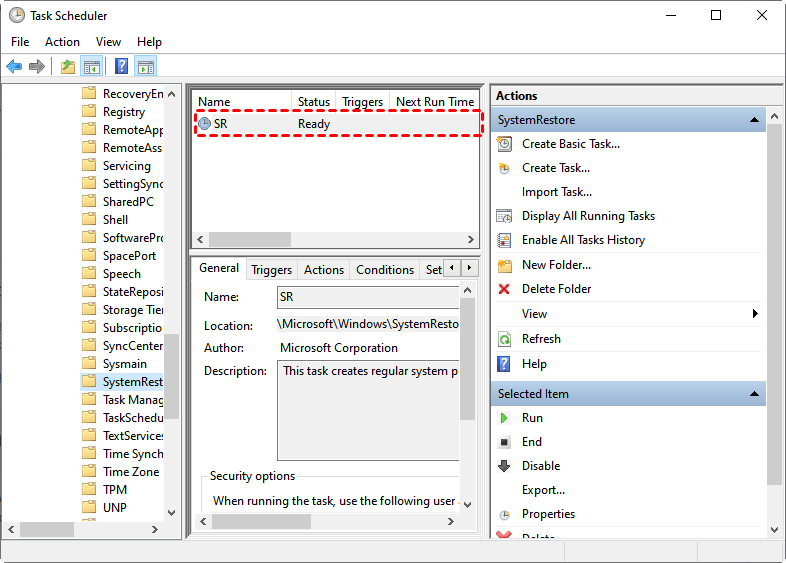The width and height of the screenshot is (786, 563).
Task: Click the New Folder icon
Action: 505,265
